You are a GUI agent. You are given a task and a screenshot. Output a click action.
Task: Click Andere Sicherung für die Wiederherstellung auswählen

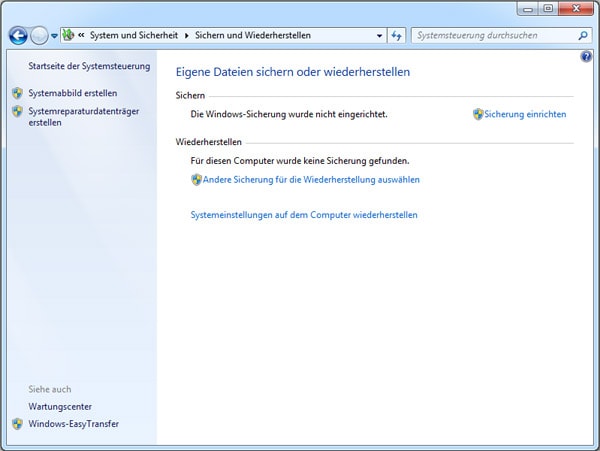(311, 179)
